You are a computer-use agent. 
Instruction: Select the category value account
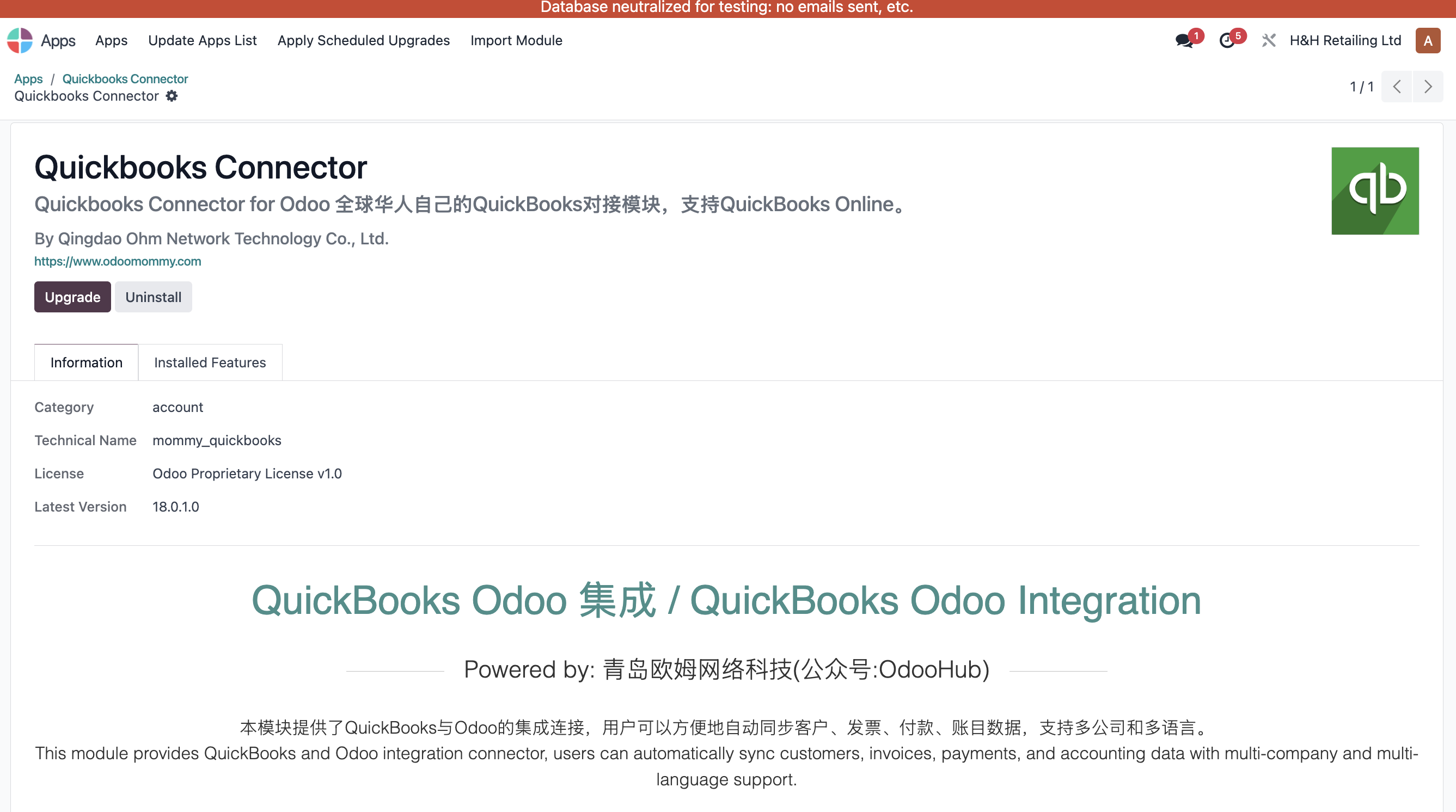[x=178, y=408]
